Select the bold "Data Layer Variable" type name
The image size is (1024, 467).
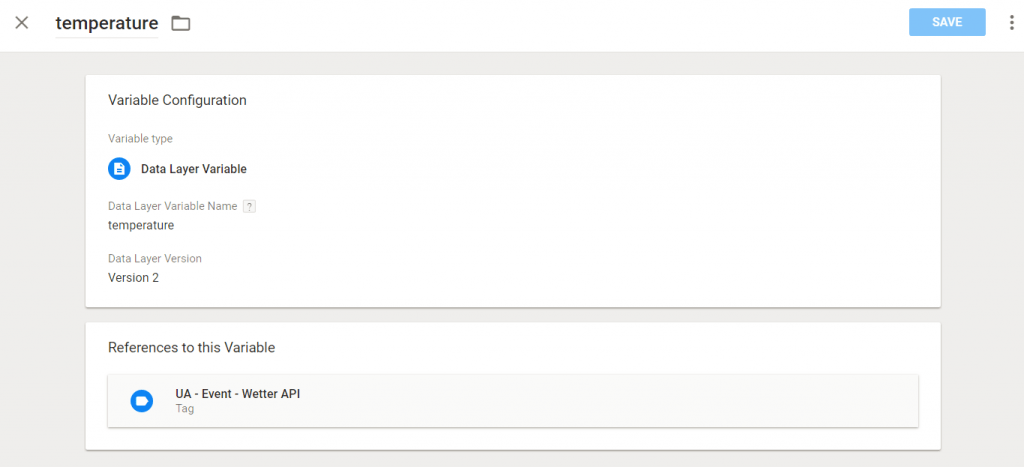click(x=193, y=169)
